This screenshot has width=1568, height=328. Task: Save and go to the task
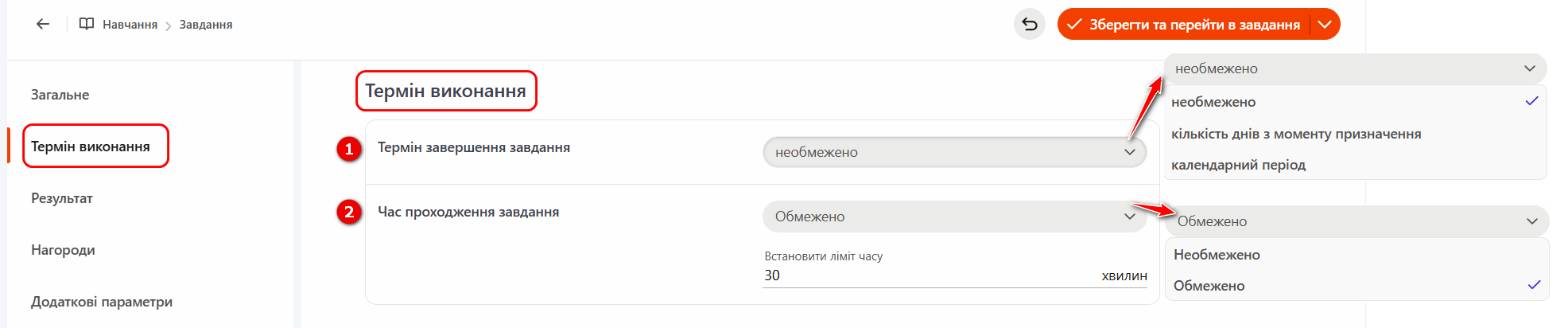click(x=1185, y=24)
